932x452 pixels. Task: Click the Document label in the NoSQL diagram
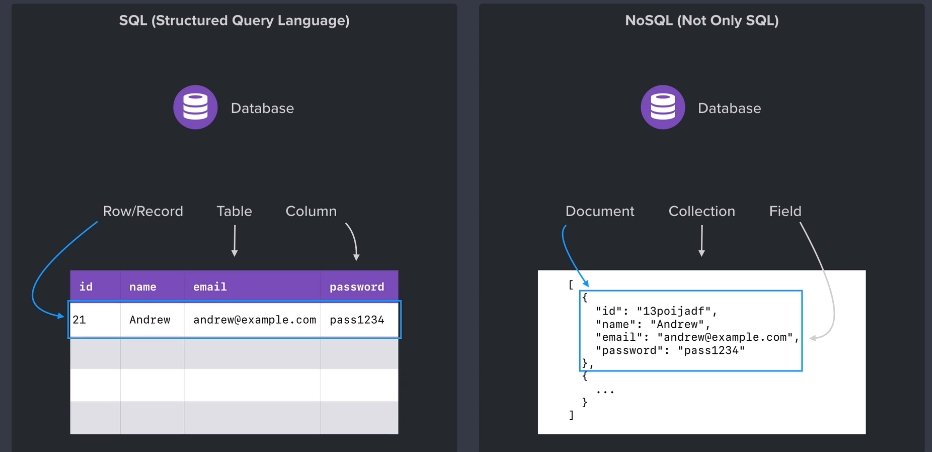pos(600,211)
